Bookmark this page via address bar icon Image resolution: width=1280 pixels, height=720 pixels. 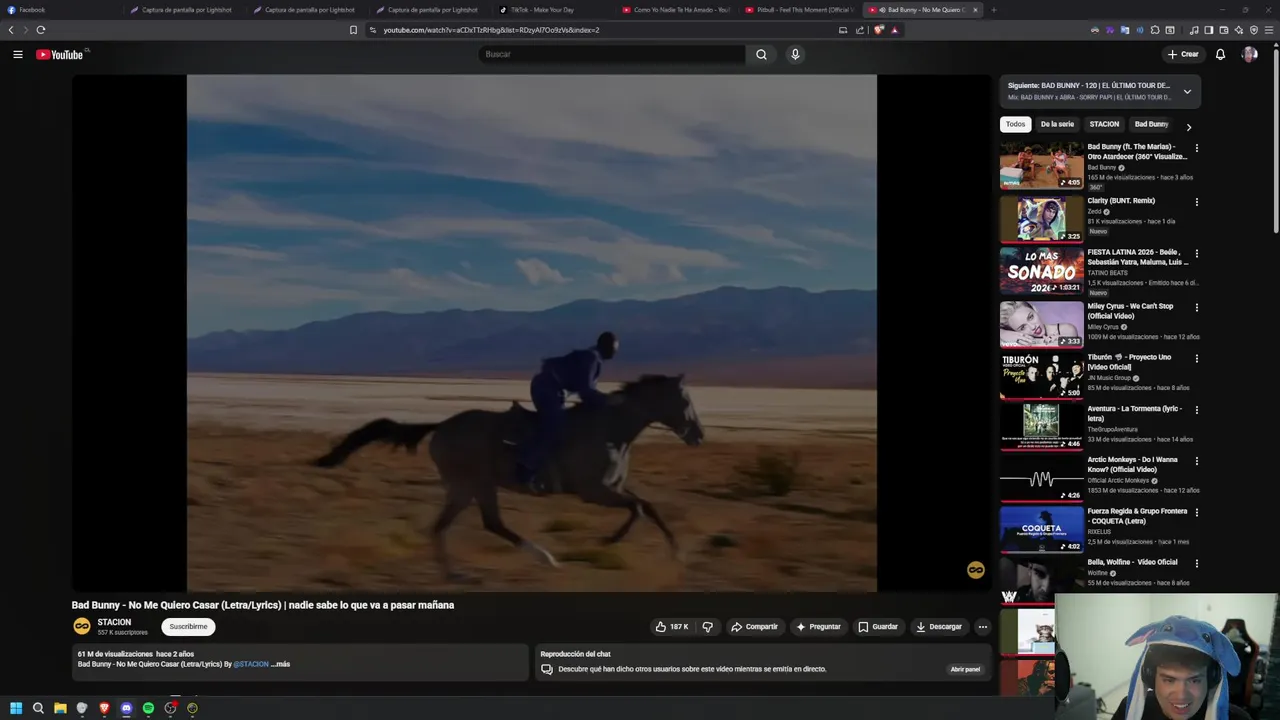(x=353, y=30)
